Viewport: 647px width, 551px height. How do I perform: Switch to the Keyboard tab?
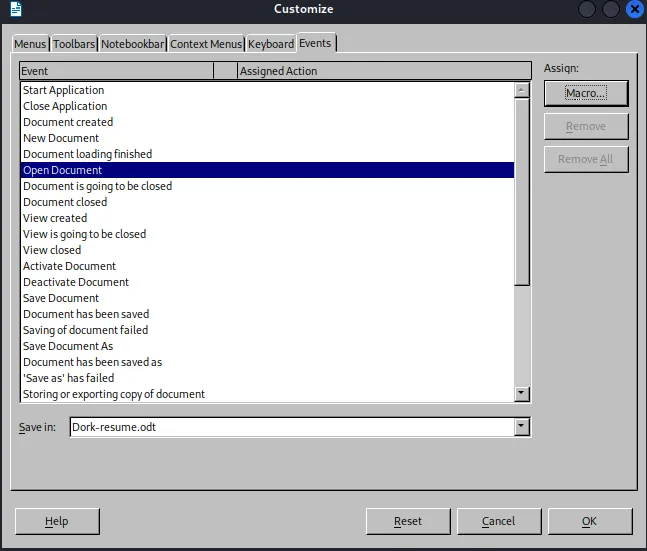(x=271, y=44)
